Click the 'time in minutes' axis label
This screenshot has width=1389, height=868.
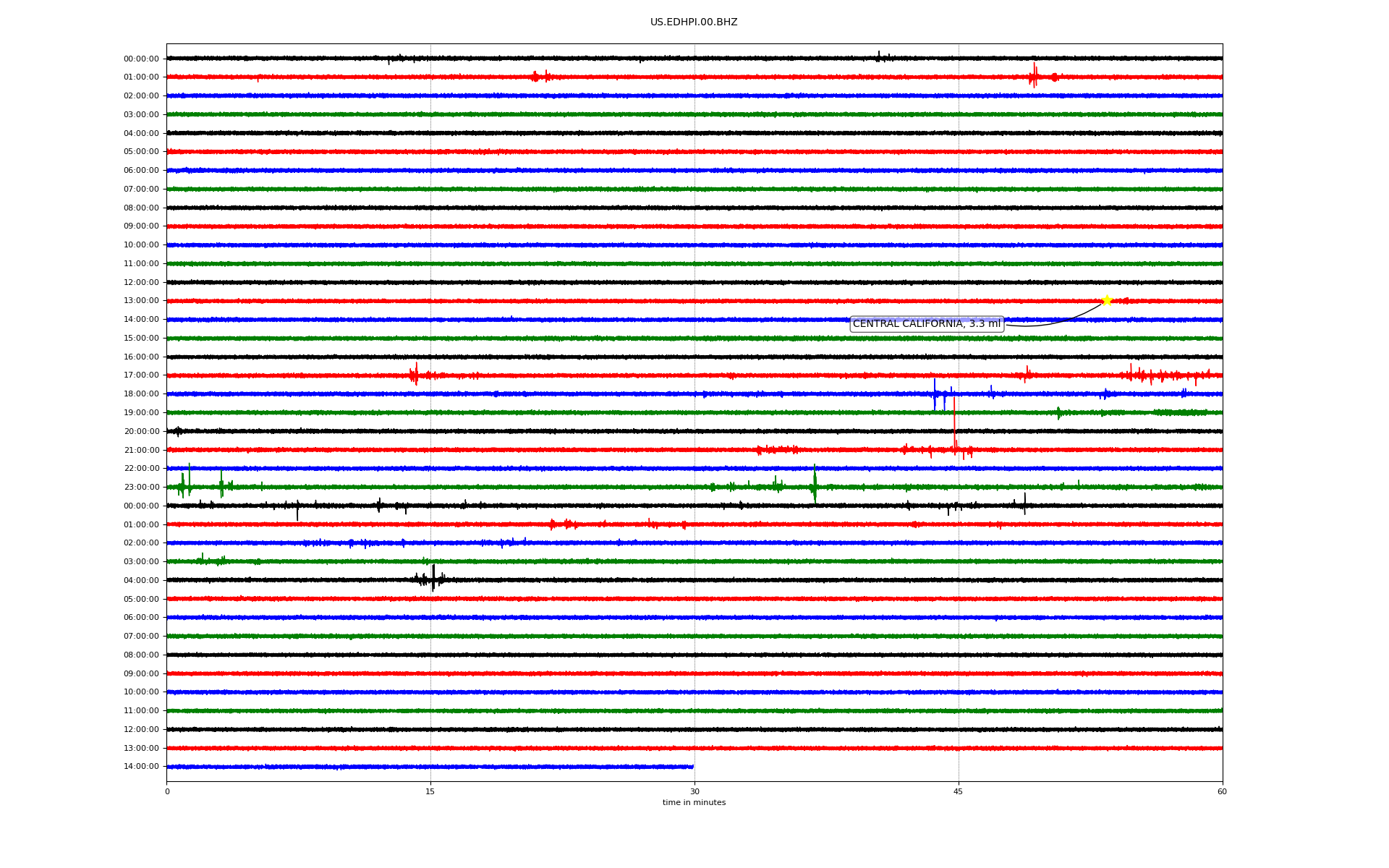click(x=694, y=803)
